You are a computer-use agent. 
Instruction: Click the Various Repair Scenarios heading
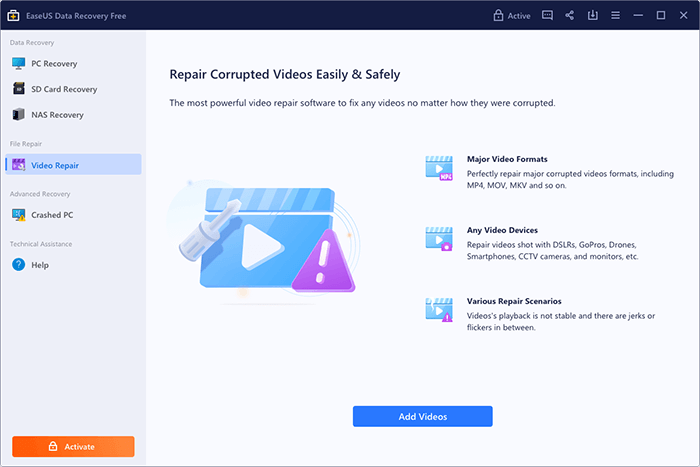[514, 301]
